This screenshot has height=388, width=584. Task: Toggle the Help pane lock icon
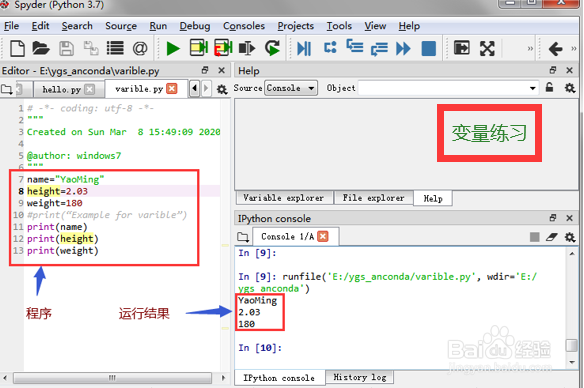pos(549,88)
